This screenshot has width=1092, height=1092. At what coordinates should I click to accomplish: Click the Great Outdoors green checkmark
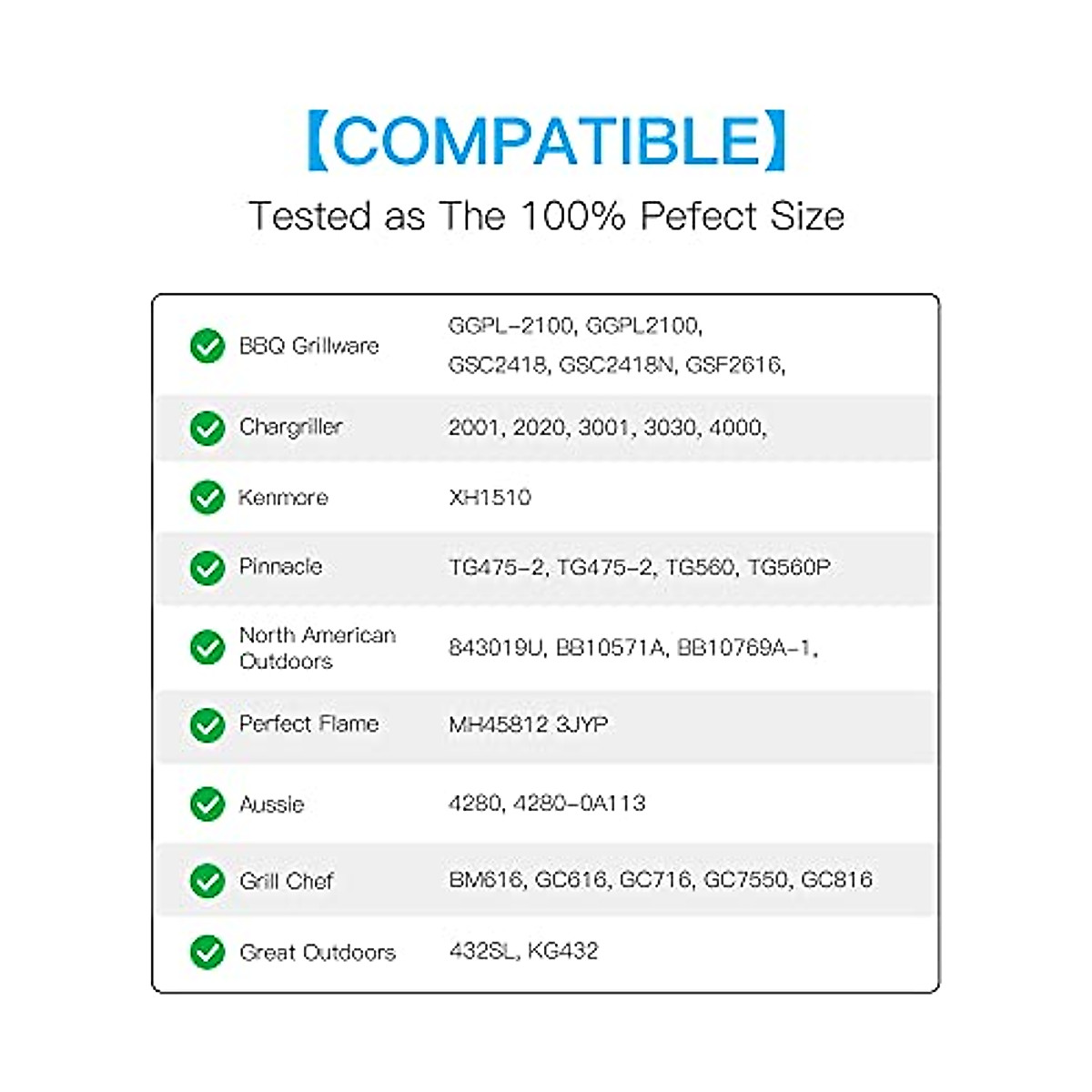pyautogui.click(x=207, y=952)
